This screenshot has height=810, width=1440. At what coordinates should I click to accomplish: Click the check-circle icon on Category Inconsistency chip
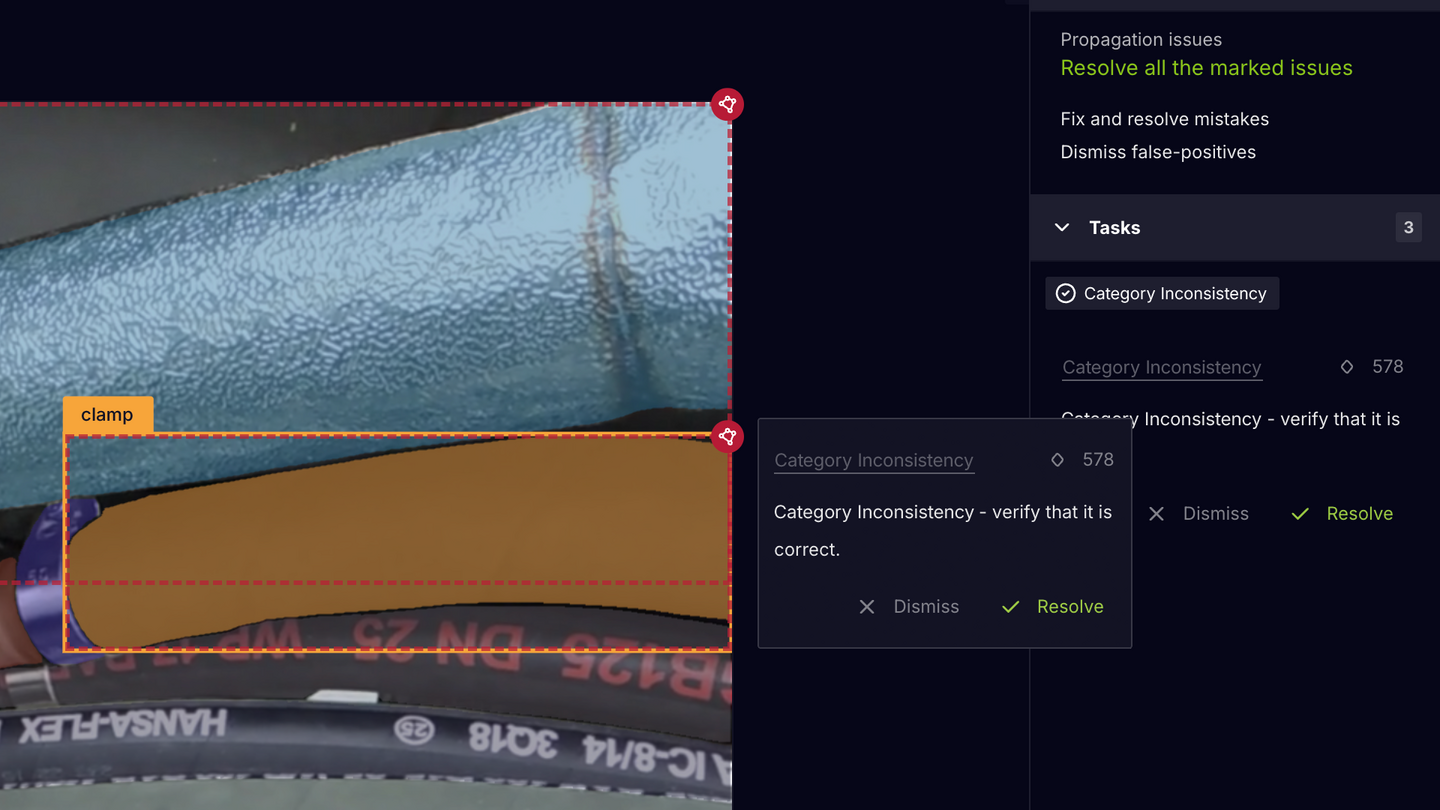tap(1066, 293)
